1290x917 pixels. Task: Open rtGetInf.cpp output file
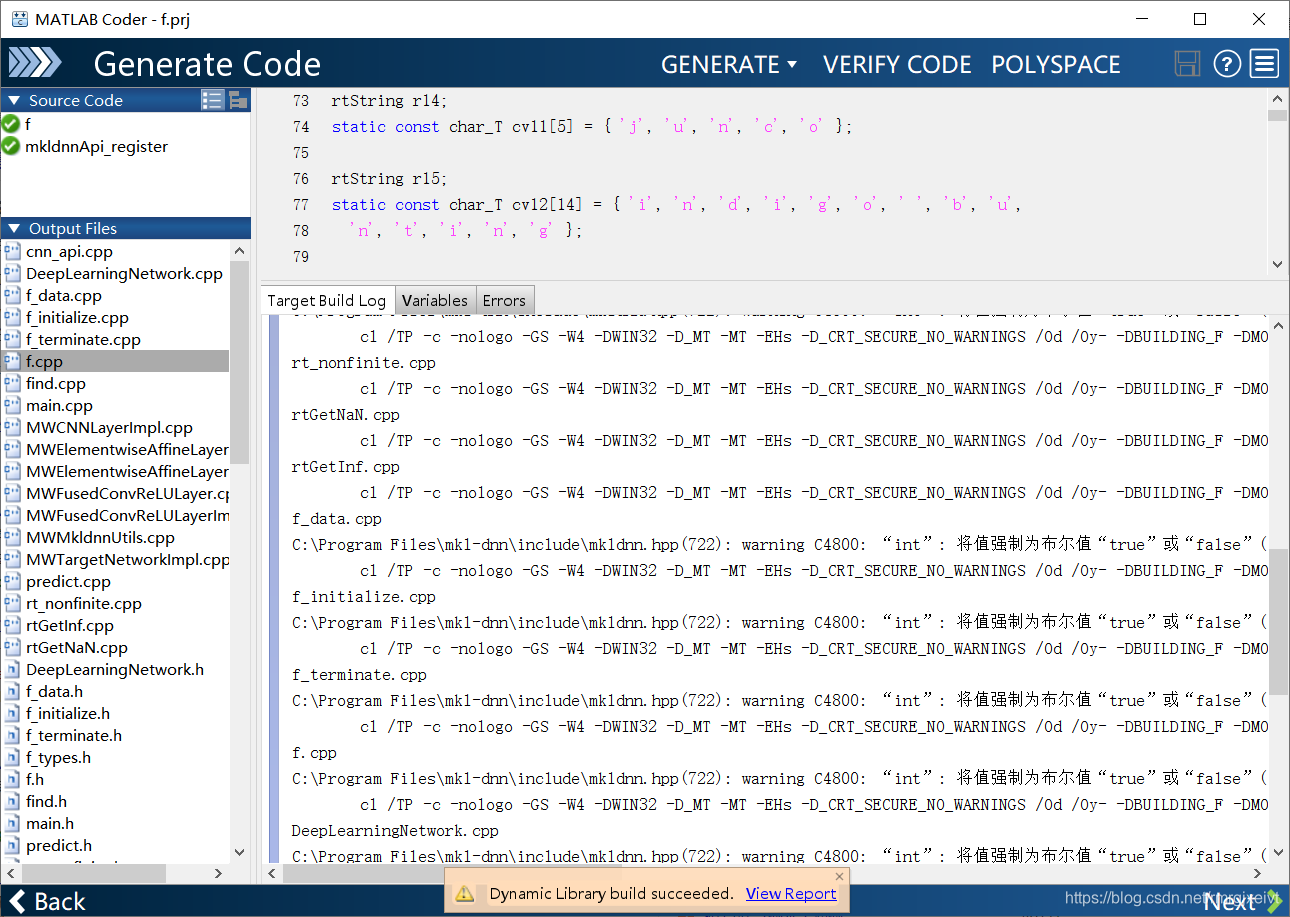pos(70,626)
